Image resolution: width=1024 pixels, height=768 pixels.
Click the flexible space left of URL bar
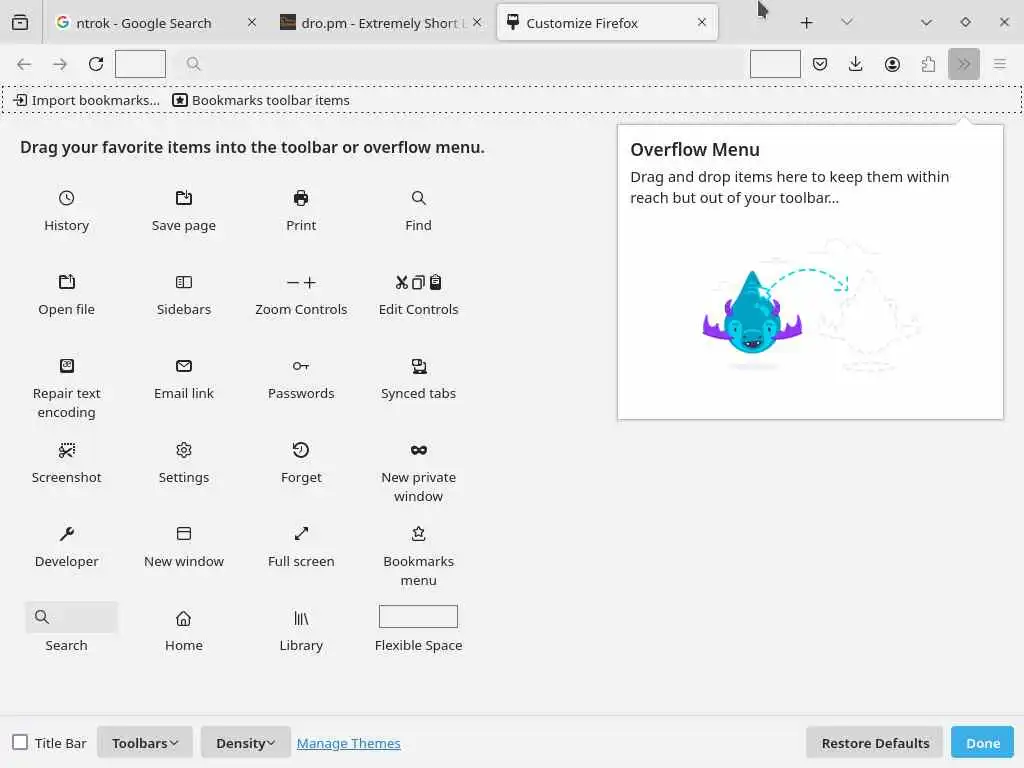140,64
